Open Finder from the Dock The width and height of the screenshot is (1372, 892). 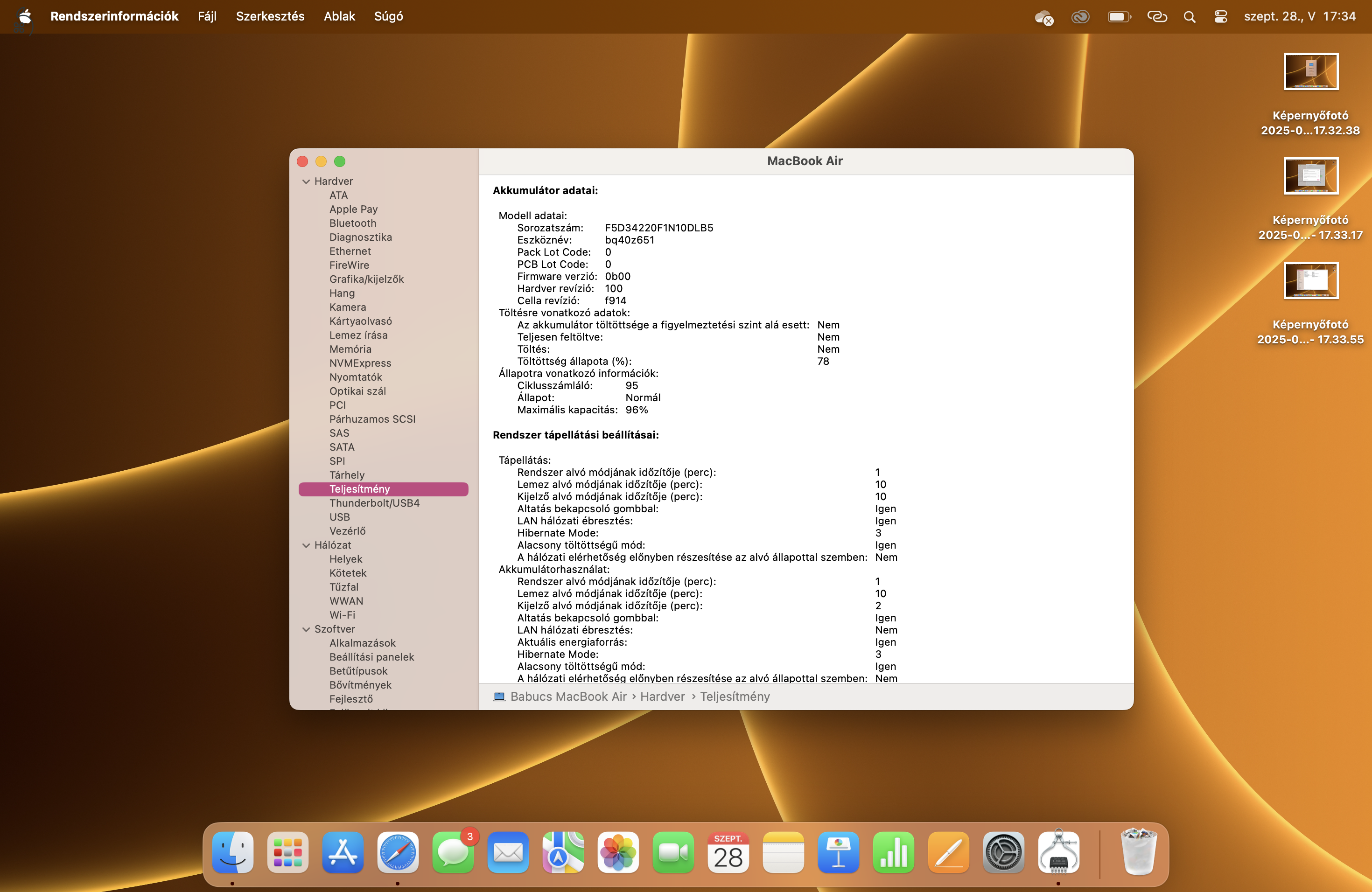[x=232, y=852]
